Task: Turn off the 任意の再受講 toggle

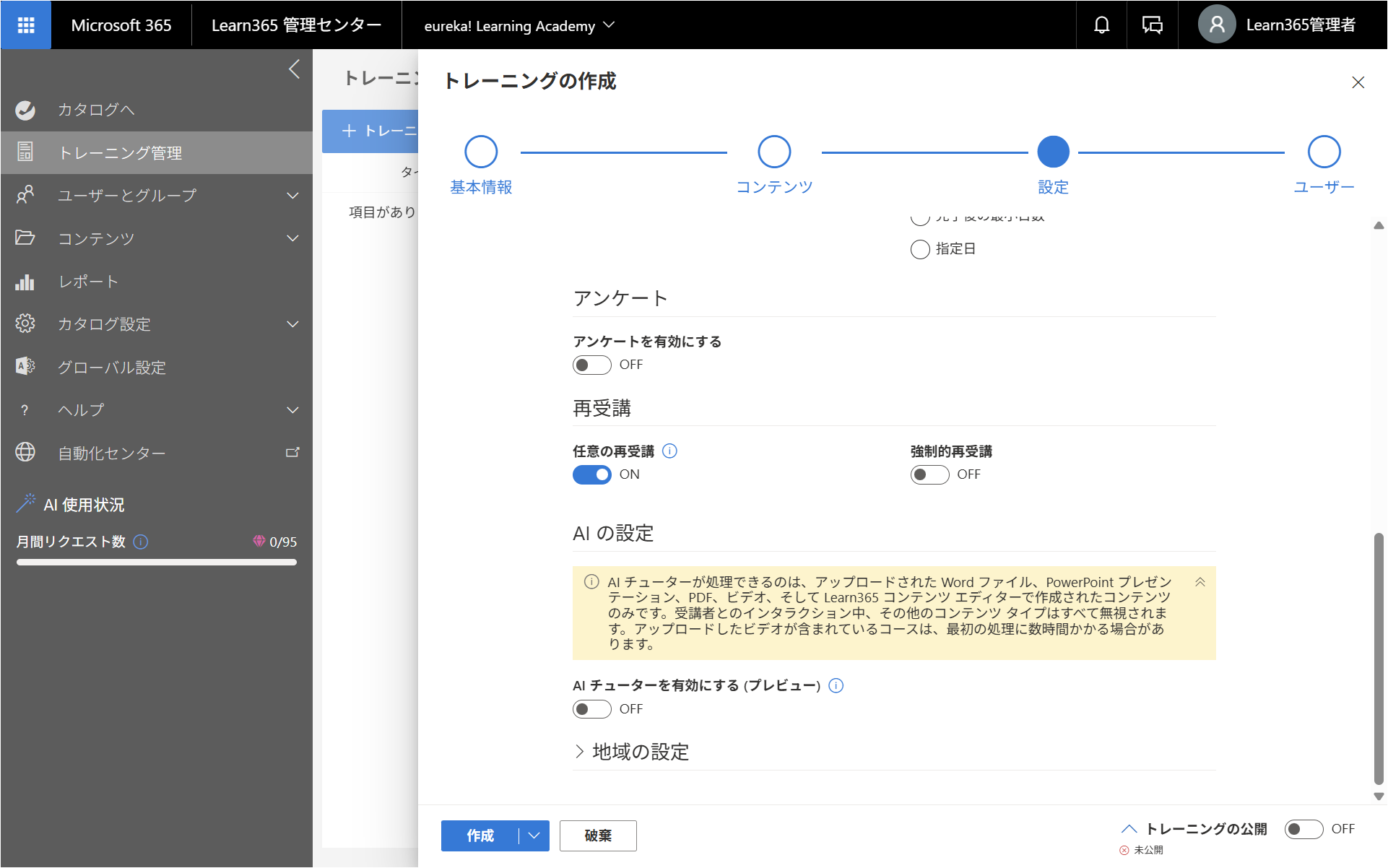Action: pos(591,474)
